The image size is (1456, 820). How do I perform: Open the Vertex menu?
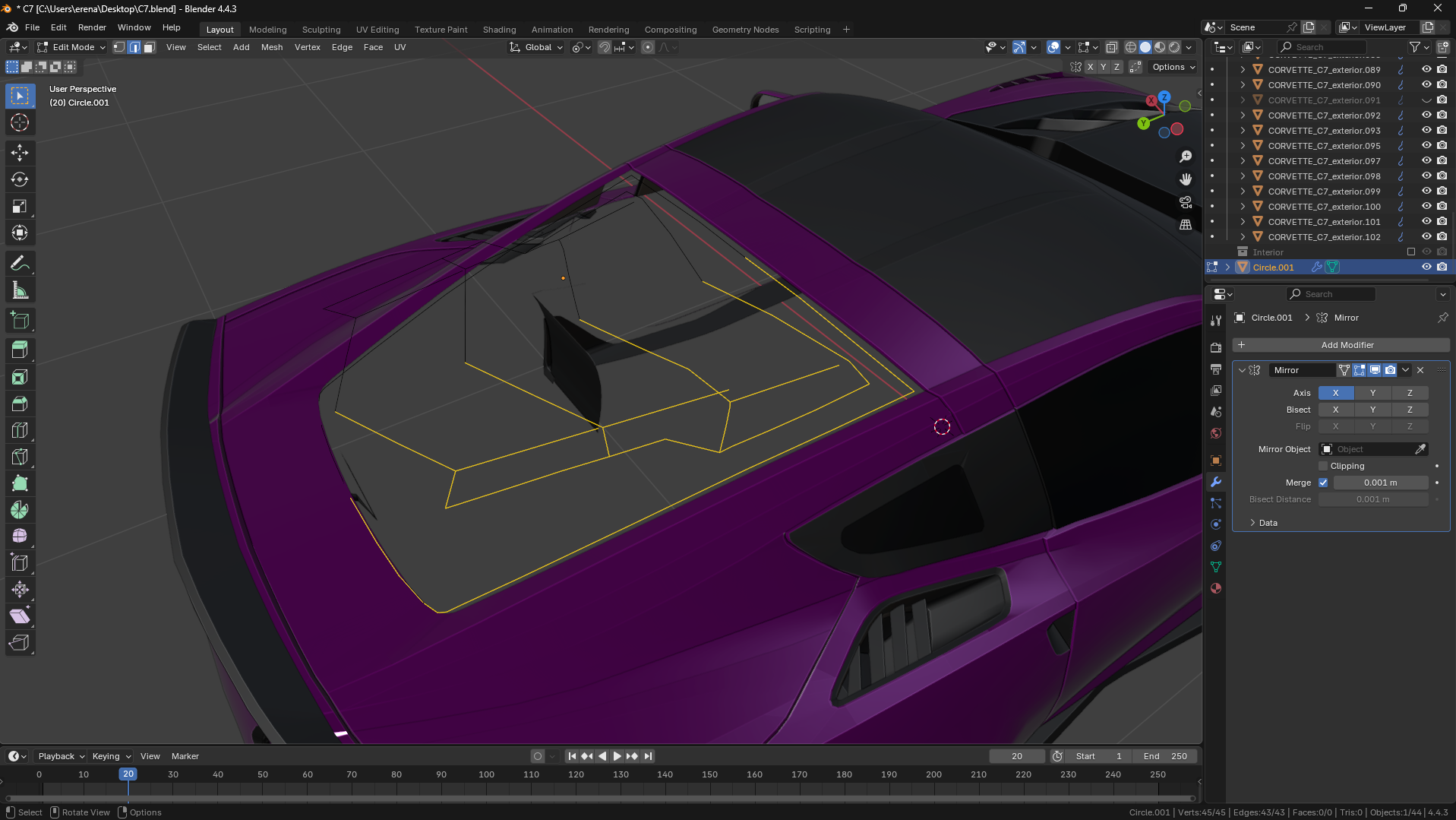[x=308, y=47]
